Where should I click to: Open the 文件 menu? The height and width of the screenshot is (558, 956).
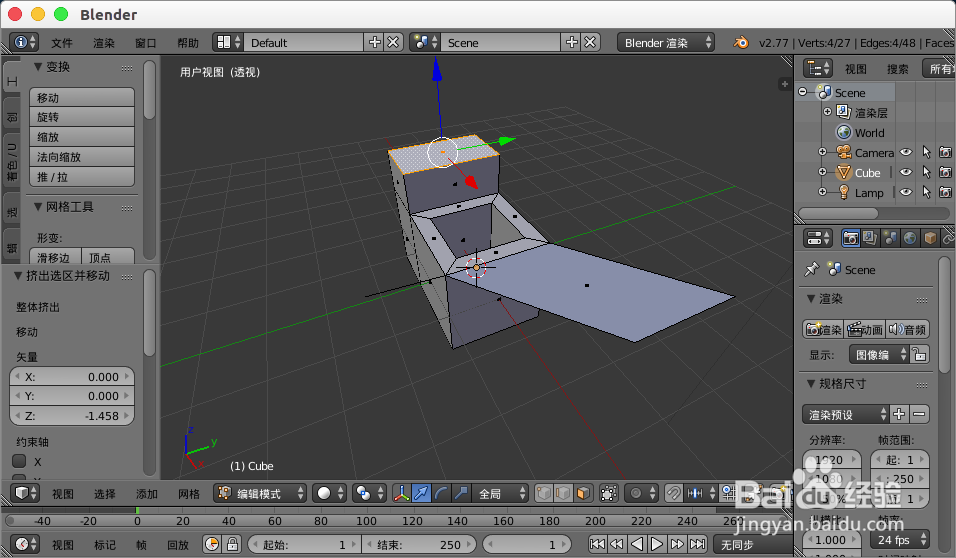click(x=62, y=43)
